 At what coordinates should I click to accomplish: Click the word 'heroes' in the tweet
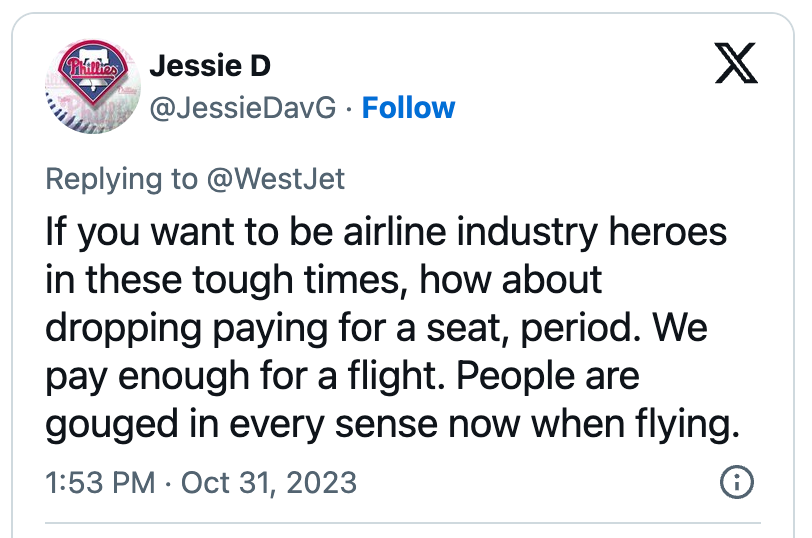[668, 232]
